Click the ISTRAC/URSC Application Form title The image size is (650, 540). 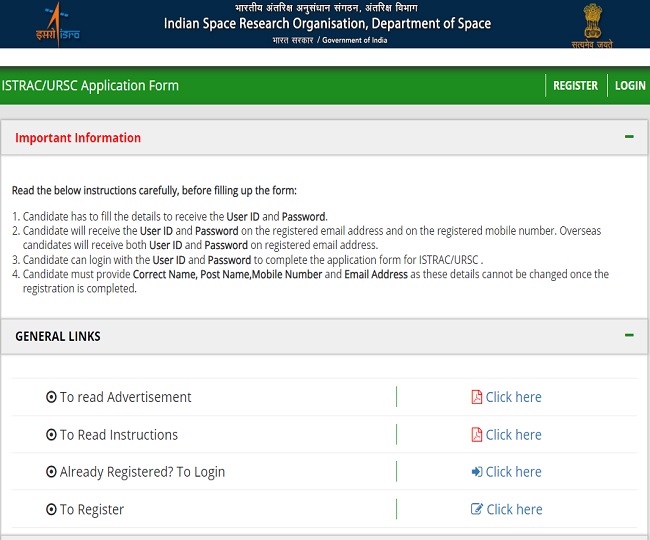(90, 86)
